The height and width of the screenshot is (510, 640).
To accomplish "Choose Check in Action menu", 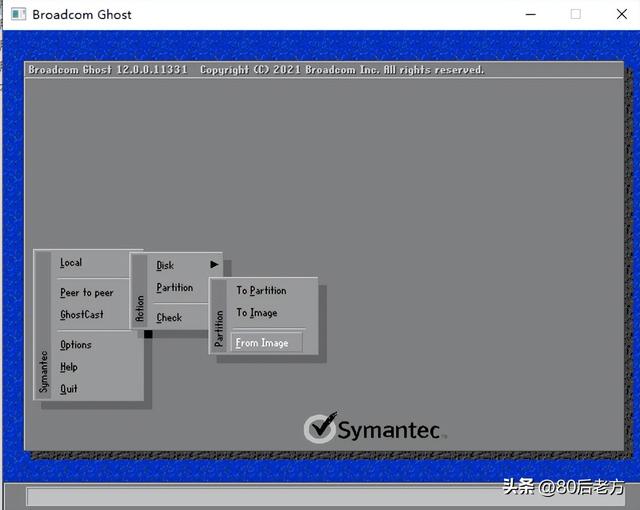I will click(x=169, y=317).
